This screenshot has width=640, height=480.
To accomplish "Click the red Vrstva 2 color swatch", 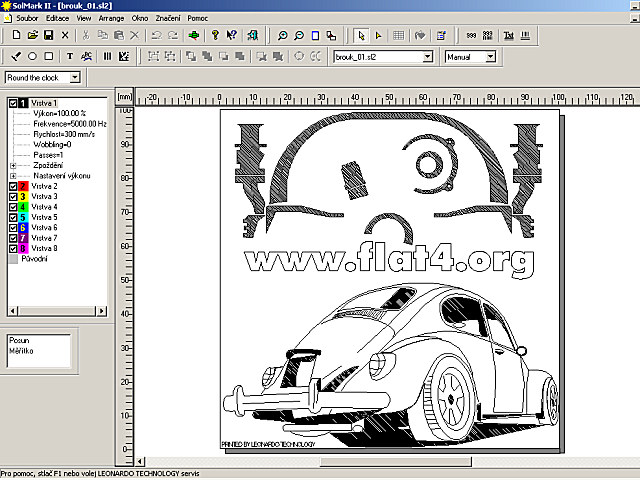I will (23, 186).
